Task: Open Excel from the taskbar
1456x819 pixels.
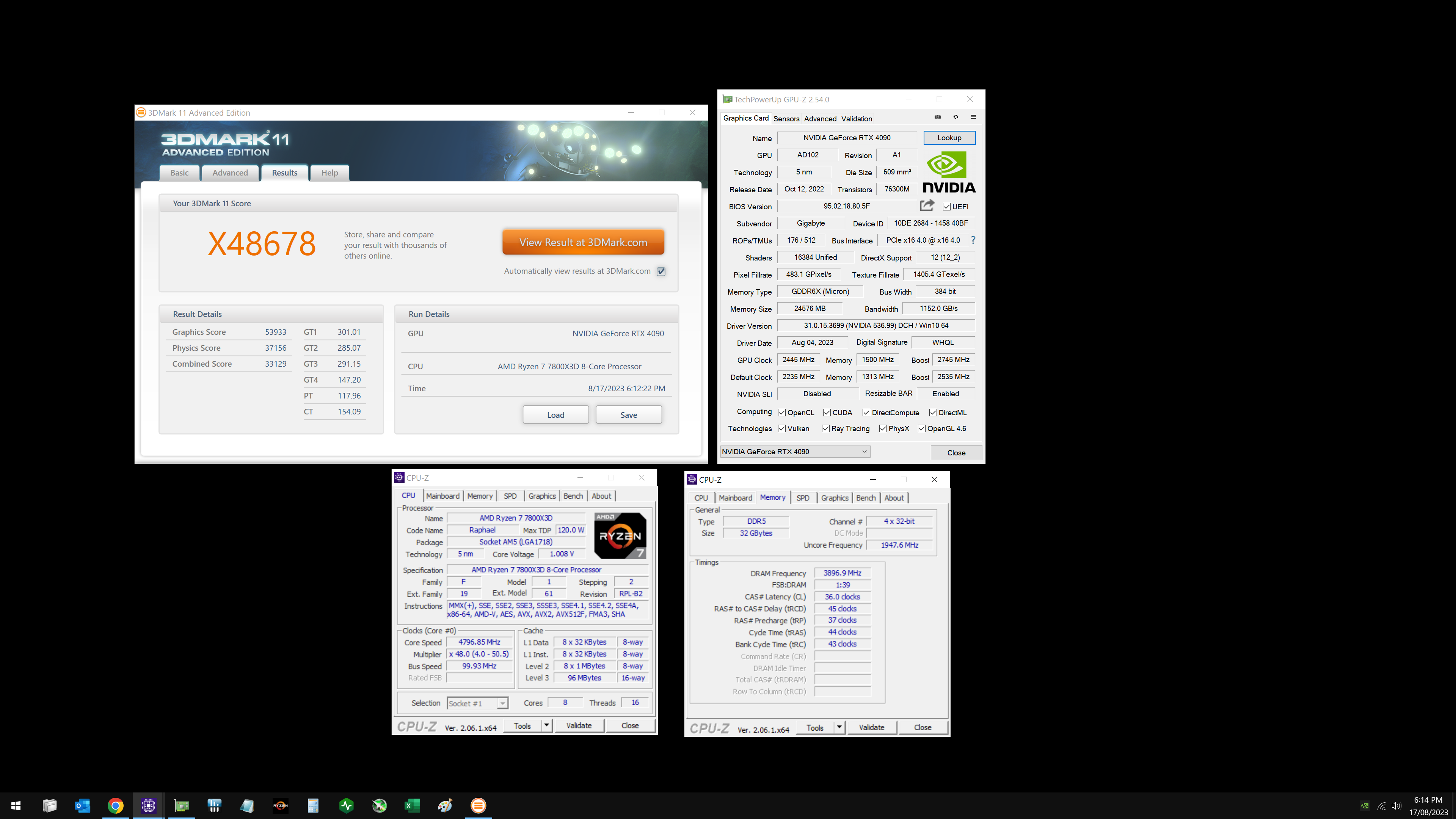Action: coord(412,805)
